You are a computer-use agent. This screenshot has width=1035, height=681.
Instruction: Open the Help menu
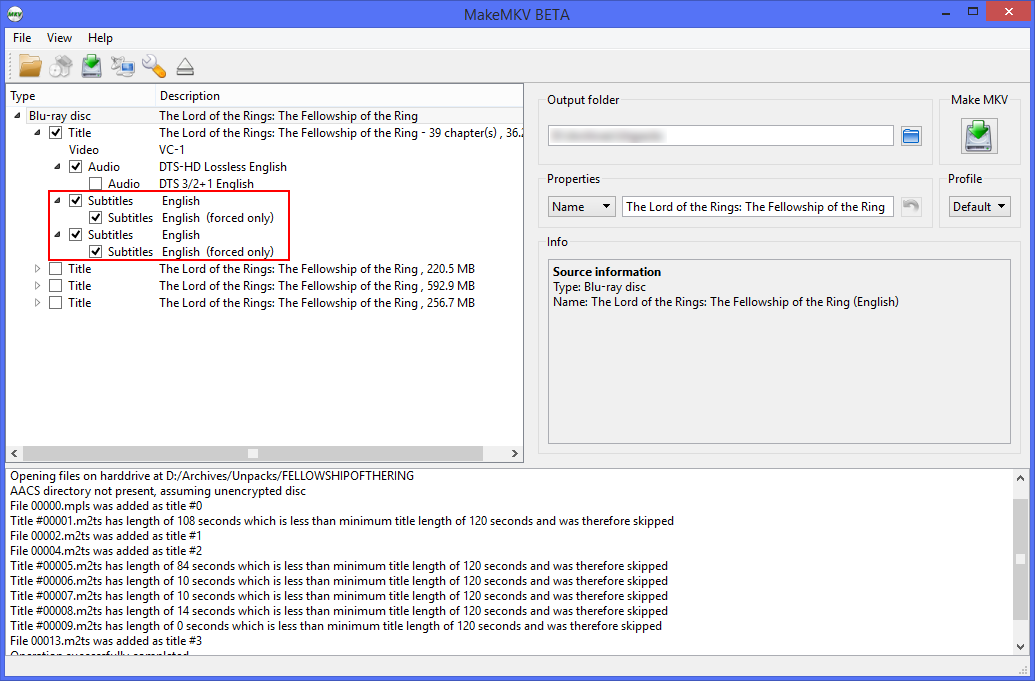pyautogui.click(x=100, y=38)
